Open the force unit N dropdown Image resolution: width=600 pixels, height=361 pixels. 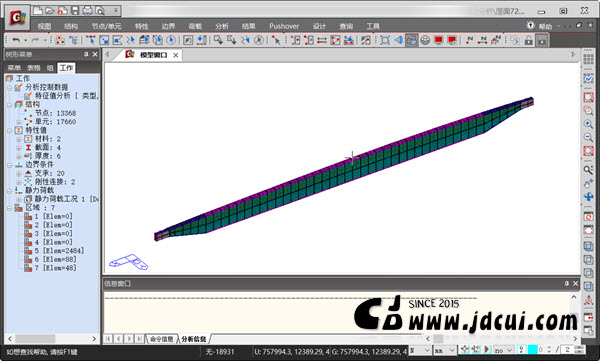coord(420,350)
